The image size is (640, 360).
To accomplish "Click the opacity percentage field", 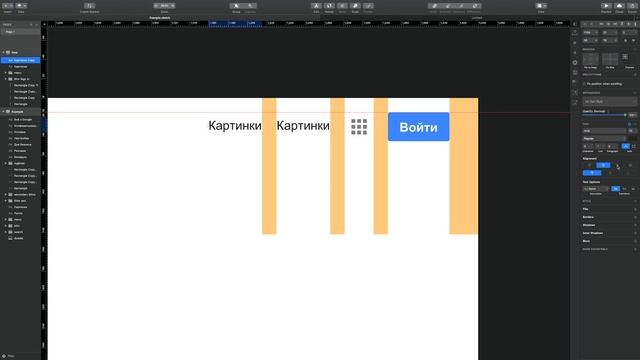I will coord(632,115).
